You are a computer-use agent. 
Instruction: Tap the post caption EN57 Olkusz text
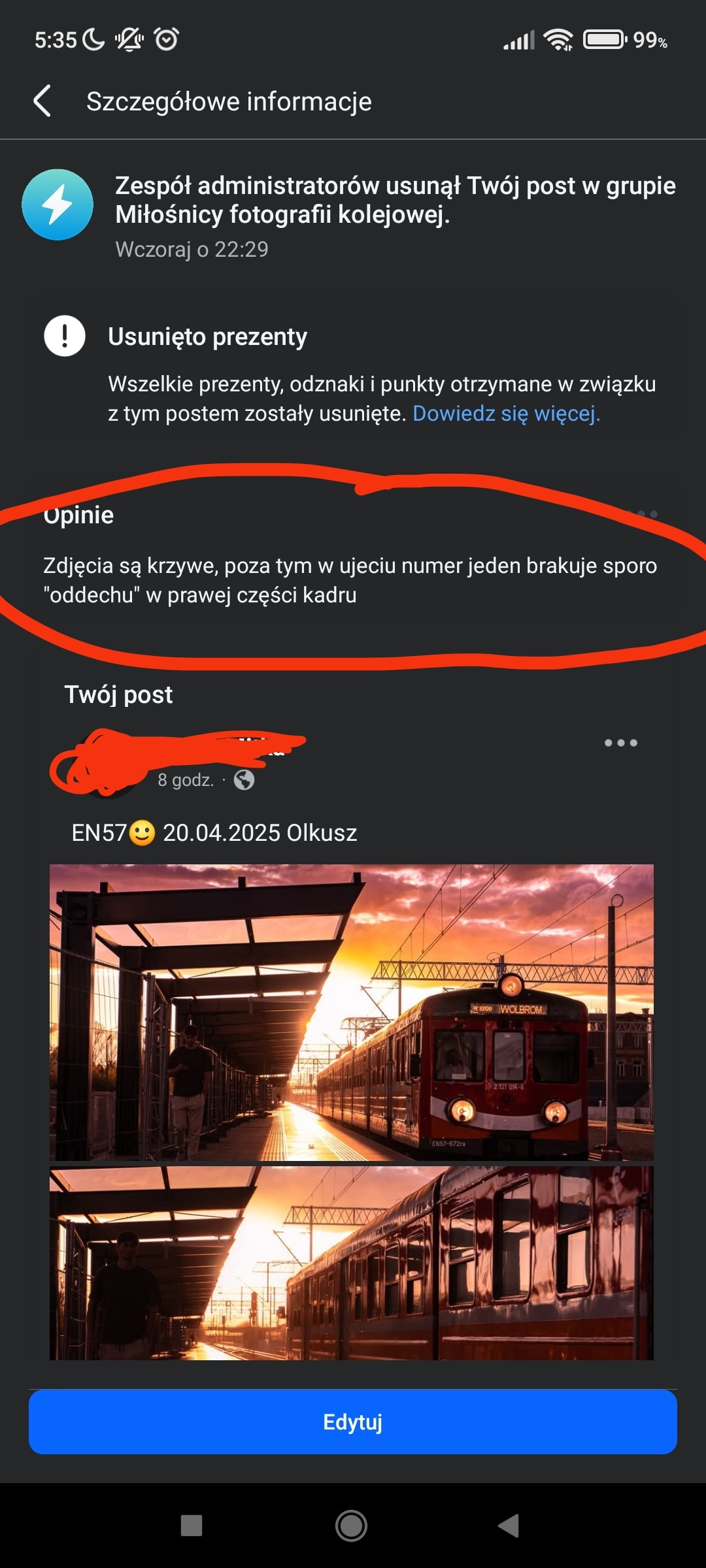tap(214, 833)
